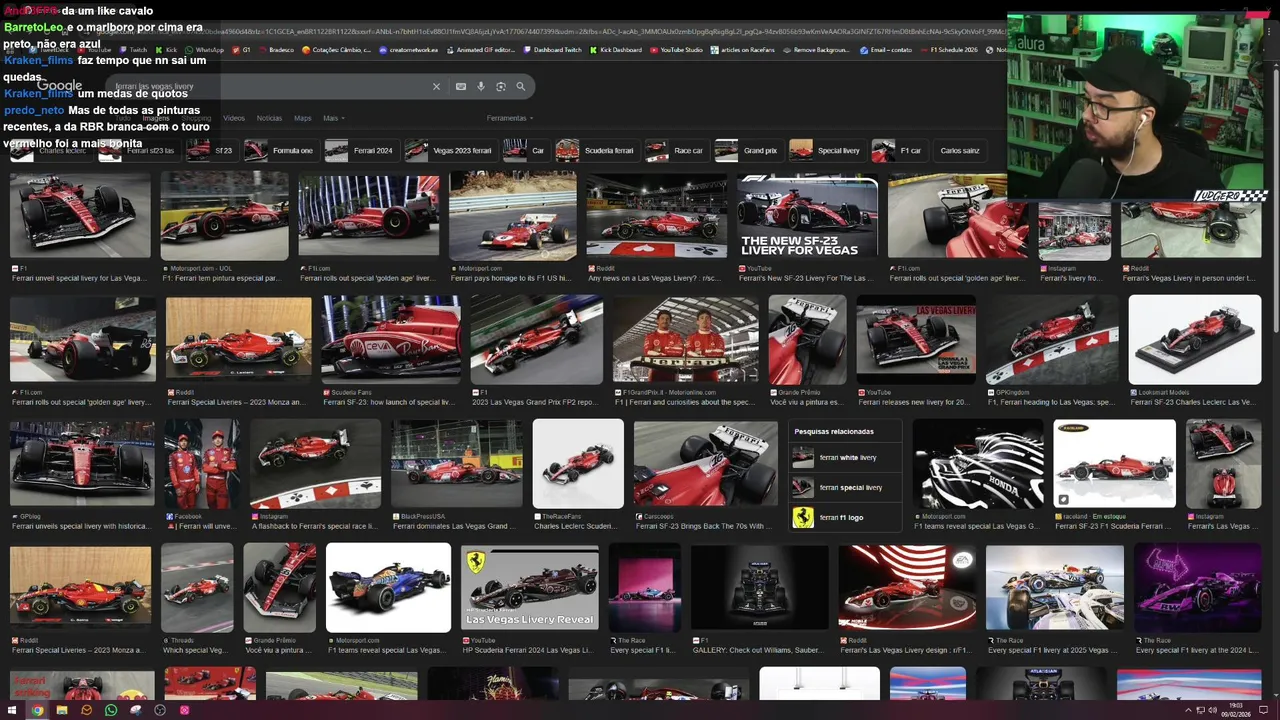
Task: Open Looksmart Models SF-23 Leclerc thumbnail
Action: coord(1194,339)
